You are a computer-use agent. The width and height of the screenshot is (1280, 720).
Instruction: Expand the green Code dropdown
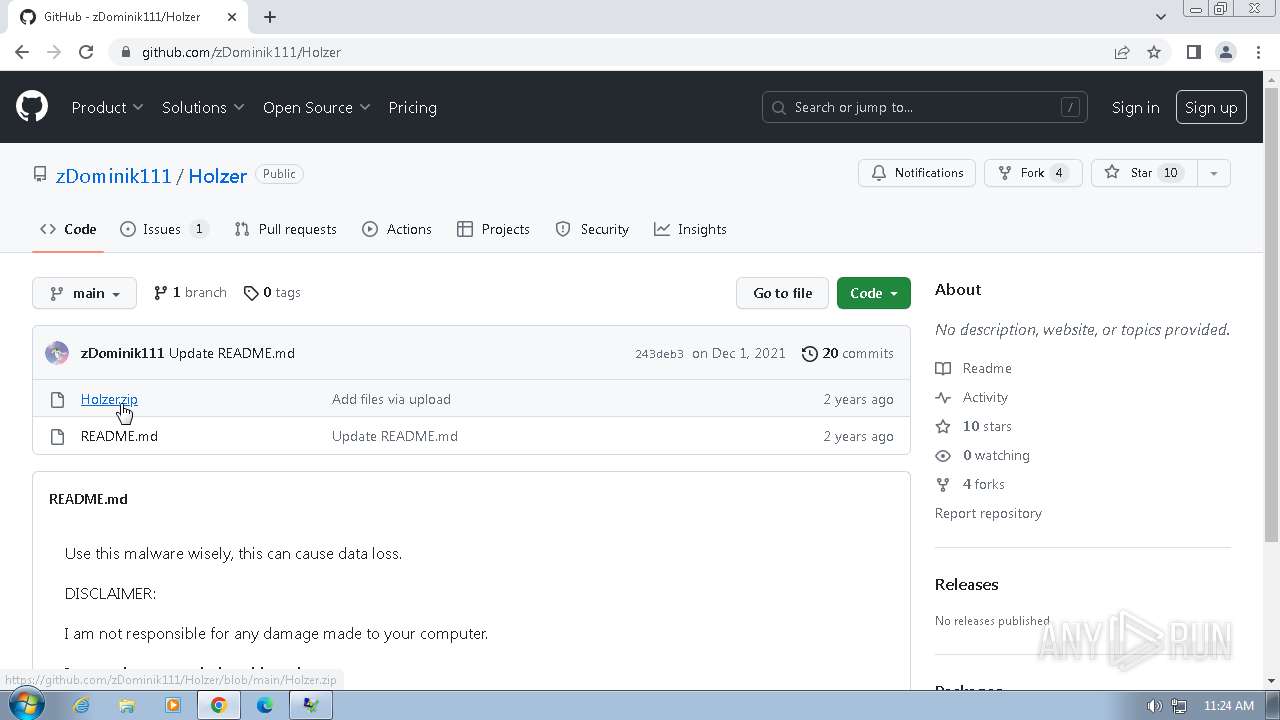point(873,293)
